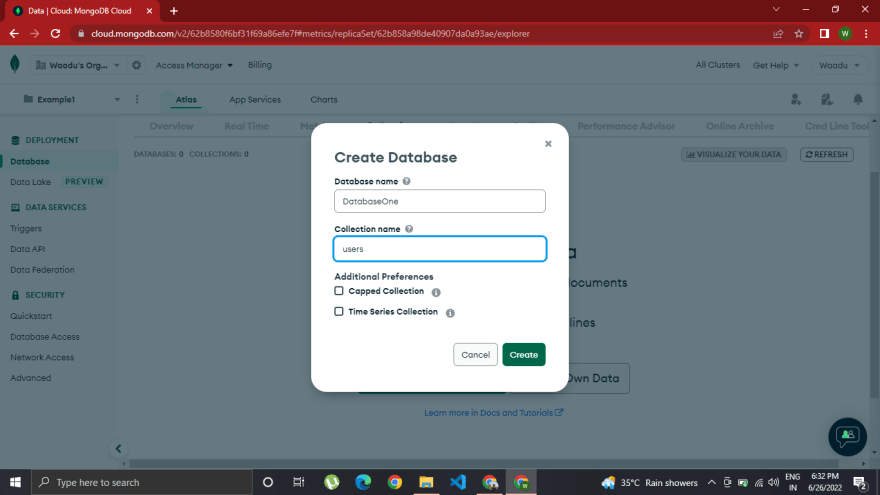Image resolution: width=880 pixels, height=495 pixels.
Task: Reload the browser page
Action: click(55, 34)
